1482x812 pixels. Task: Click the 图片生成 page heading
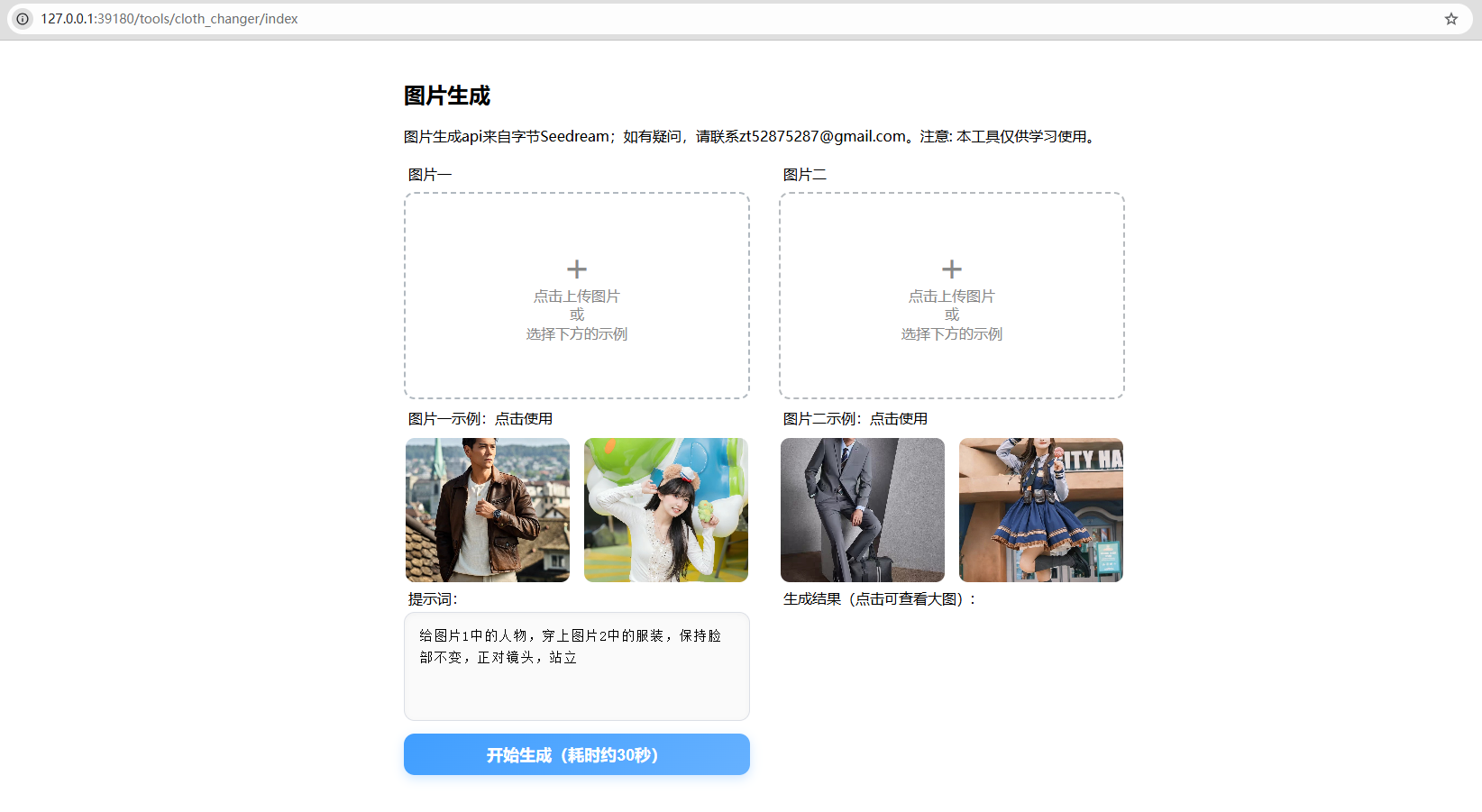(447, 96)
